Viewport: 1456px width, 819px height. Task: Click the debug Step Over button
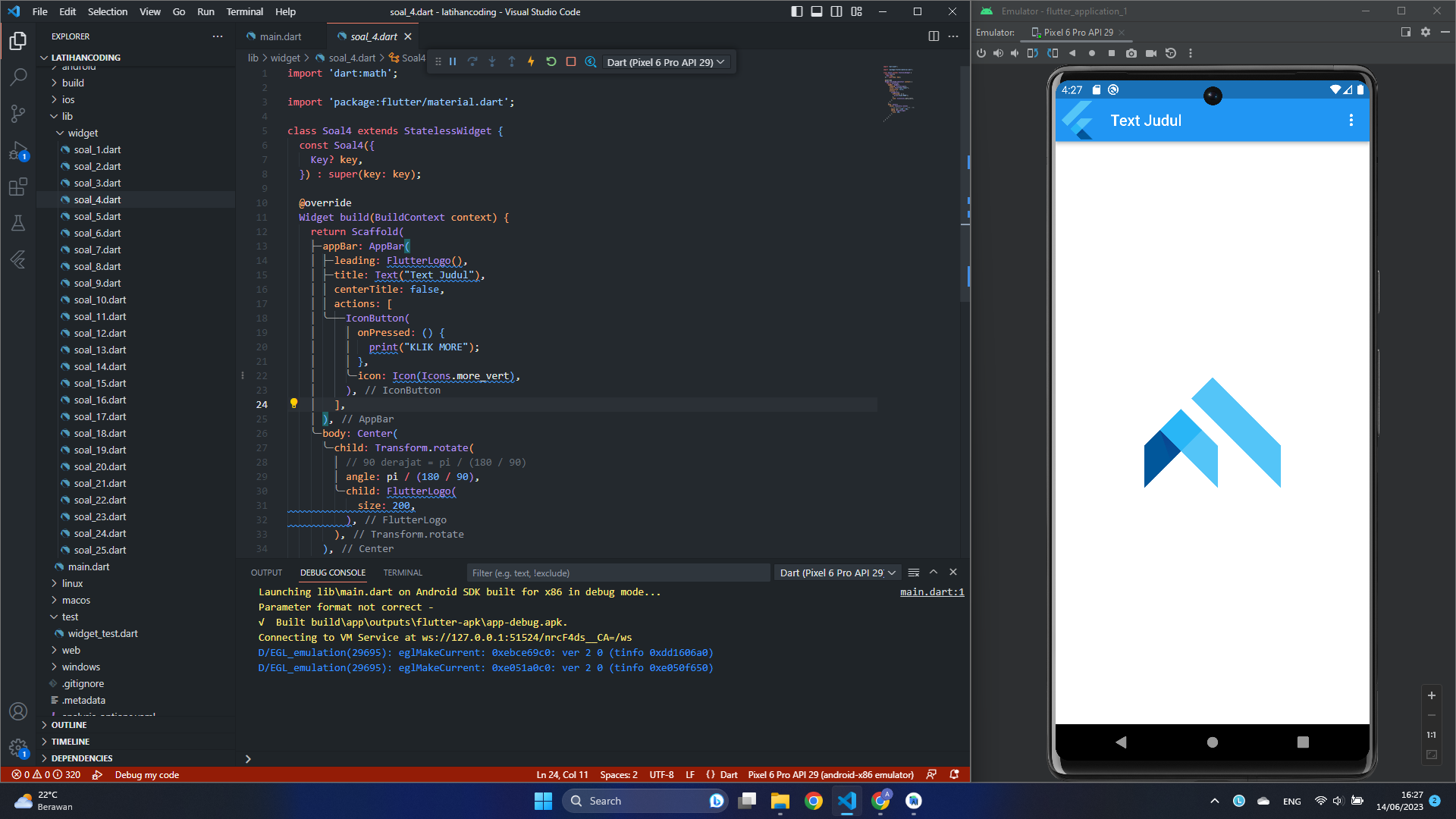pos(472,62)
